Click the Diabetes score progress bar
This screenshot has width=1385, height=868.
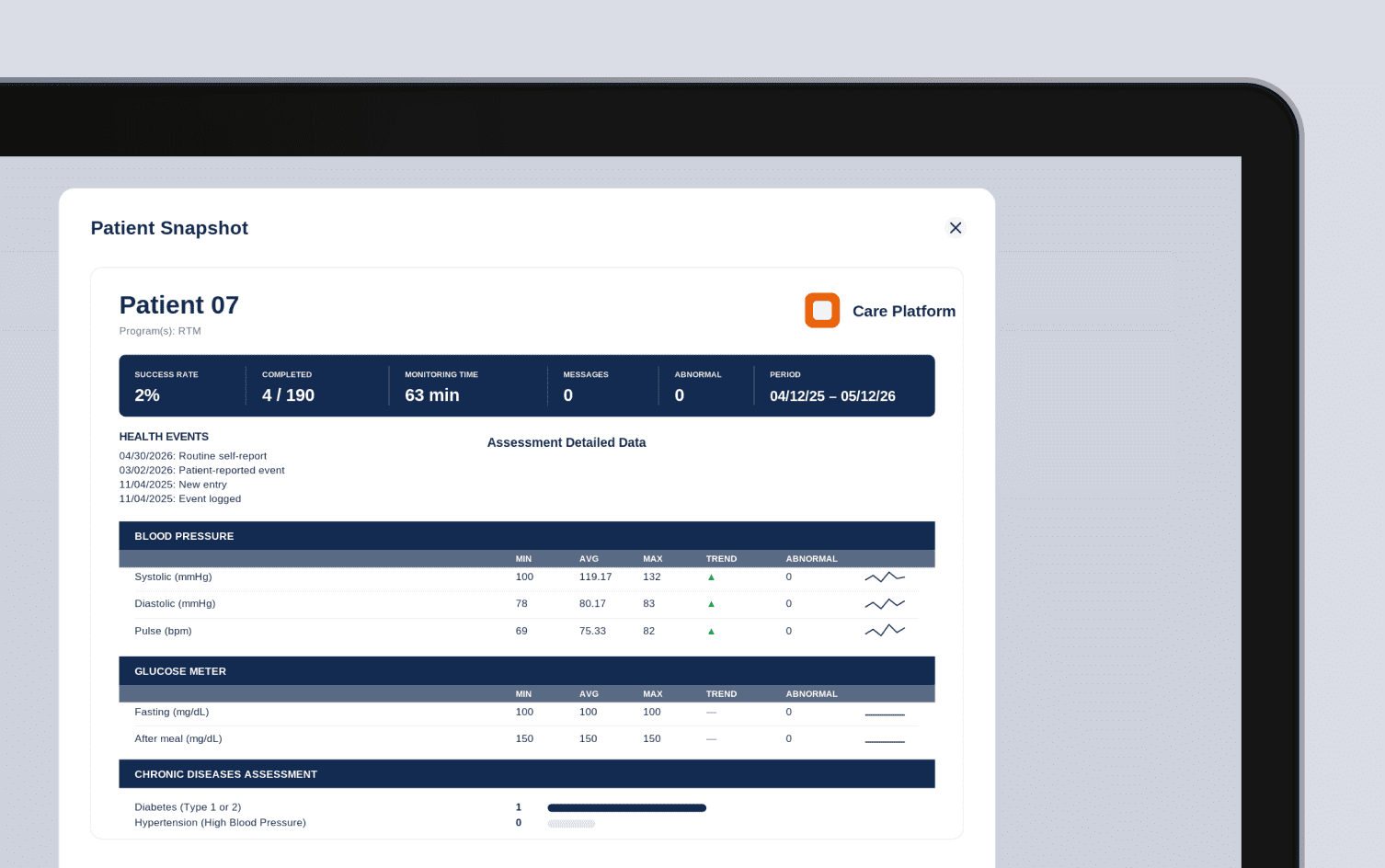627,808
